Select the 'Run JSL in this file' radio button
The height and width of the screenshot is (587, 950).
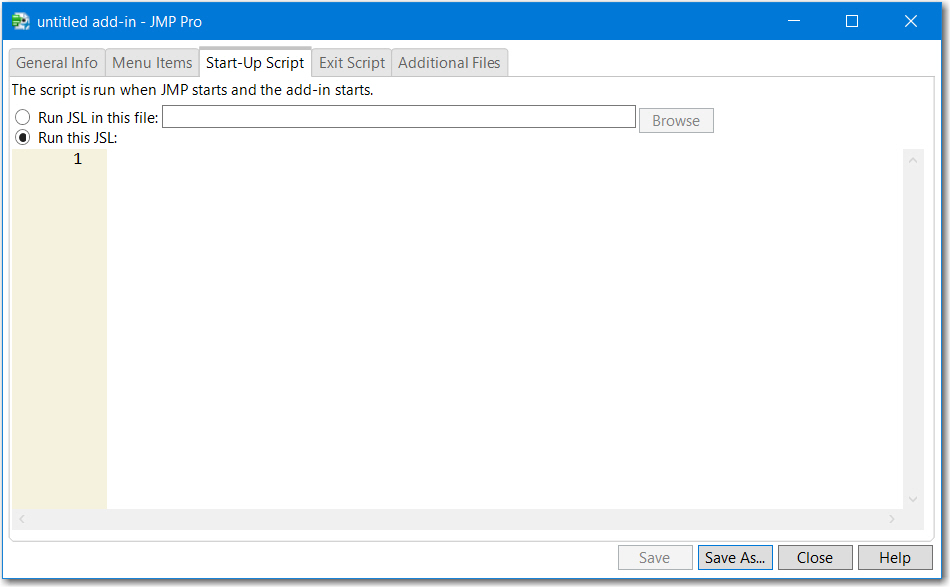click(23, 118)
